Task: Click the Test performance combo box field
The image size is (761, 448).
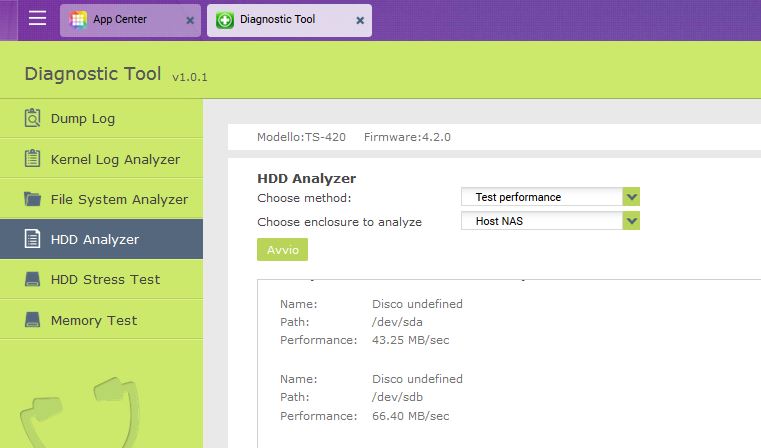Action: (541, 197)
